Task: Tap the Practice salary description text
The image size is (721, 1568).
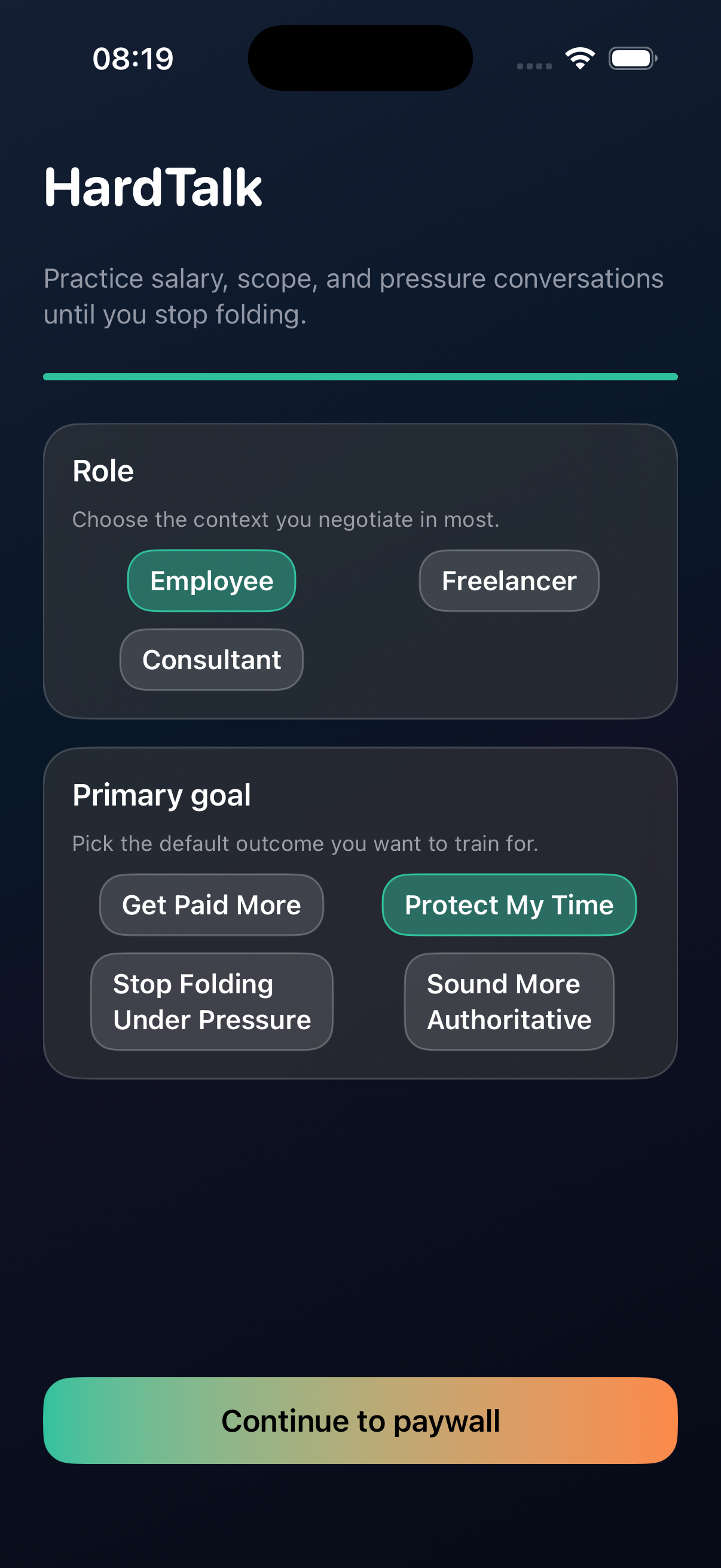Action: point(353,297)
